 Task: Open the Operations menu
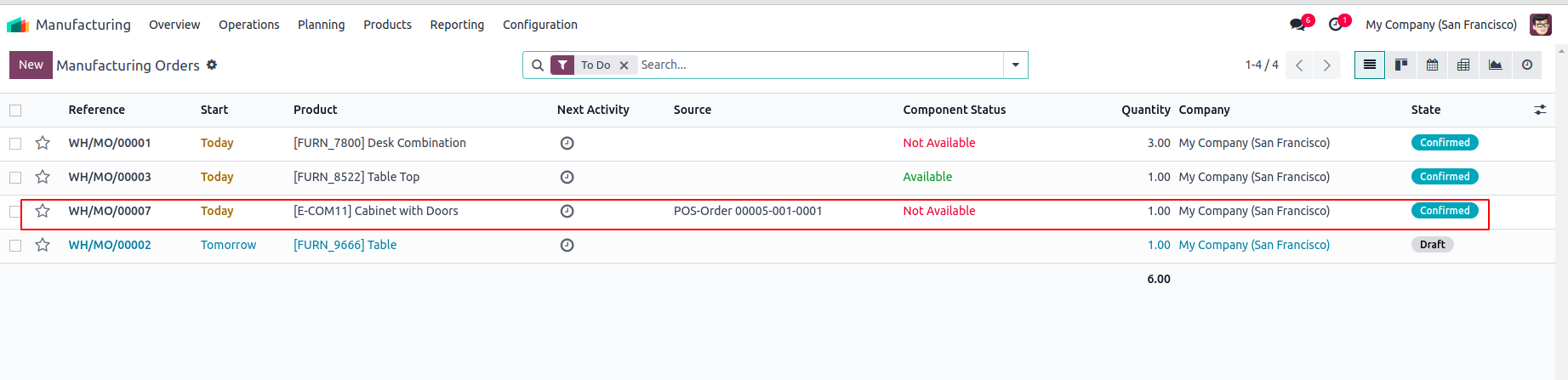pyautogui.click(x=248, y=25)
